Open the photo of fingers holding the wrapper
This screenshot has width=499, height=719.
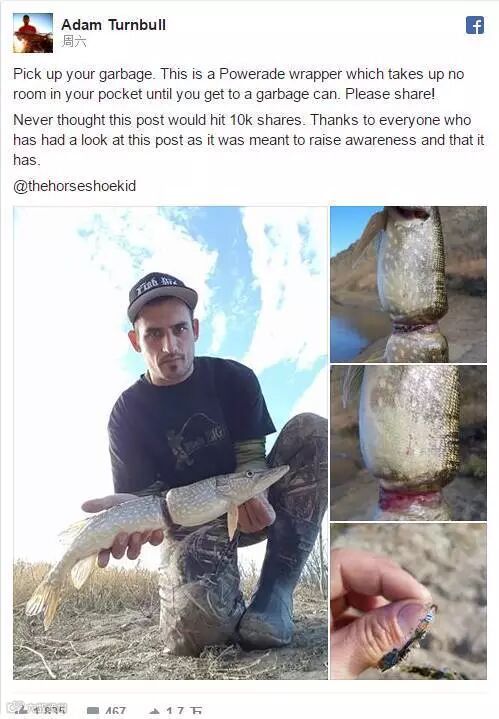(408, 601)
